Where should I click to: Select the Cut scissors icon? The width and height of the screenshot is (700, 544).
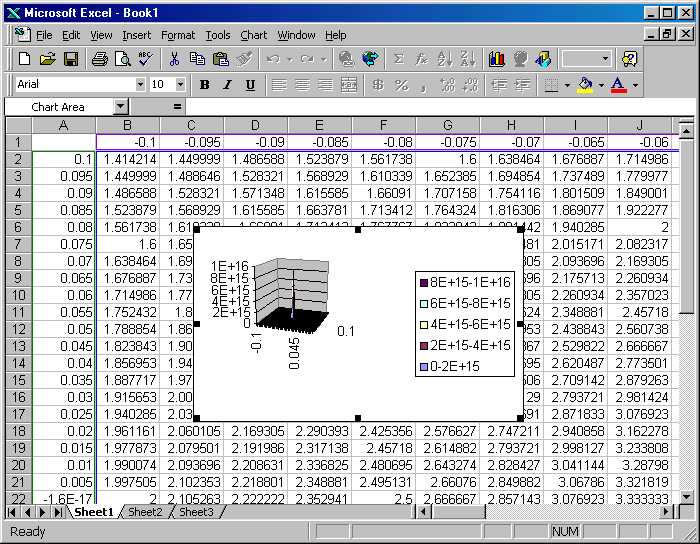point(174,59)
